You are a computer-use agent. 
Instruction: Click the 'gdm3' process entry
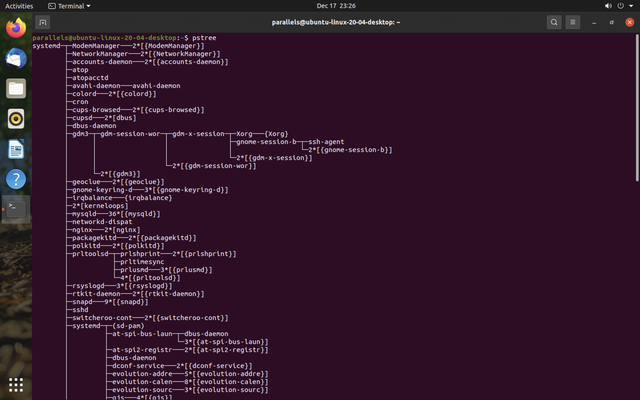80,134
